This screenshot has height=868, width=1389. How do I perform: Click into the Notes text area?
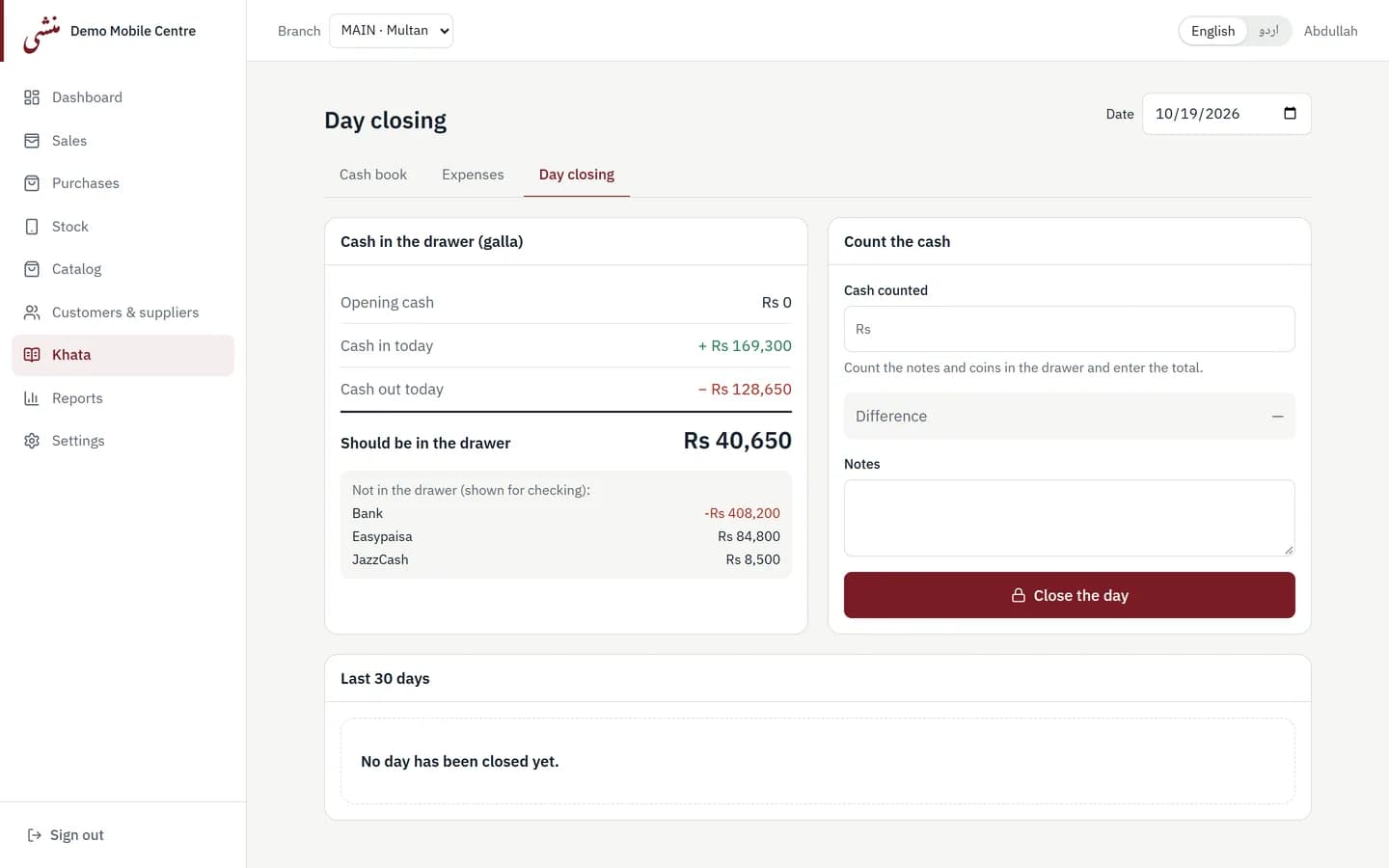click(1069, 518)
